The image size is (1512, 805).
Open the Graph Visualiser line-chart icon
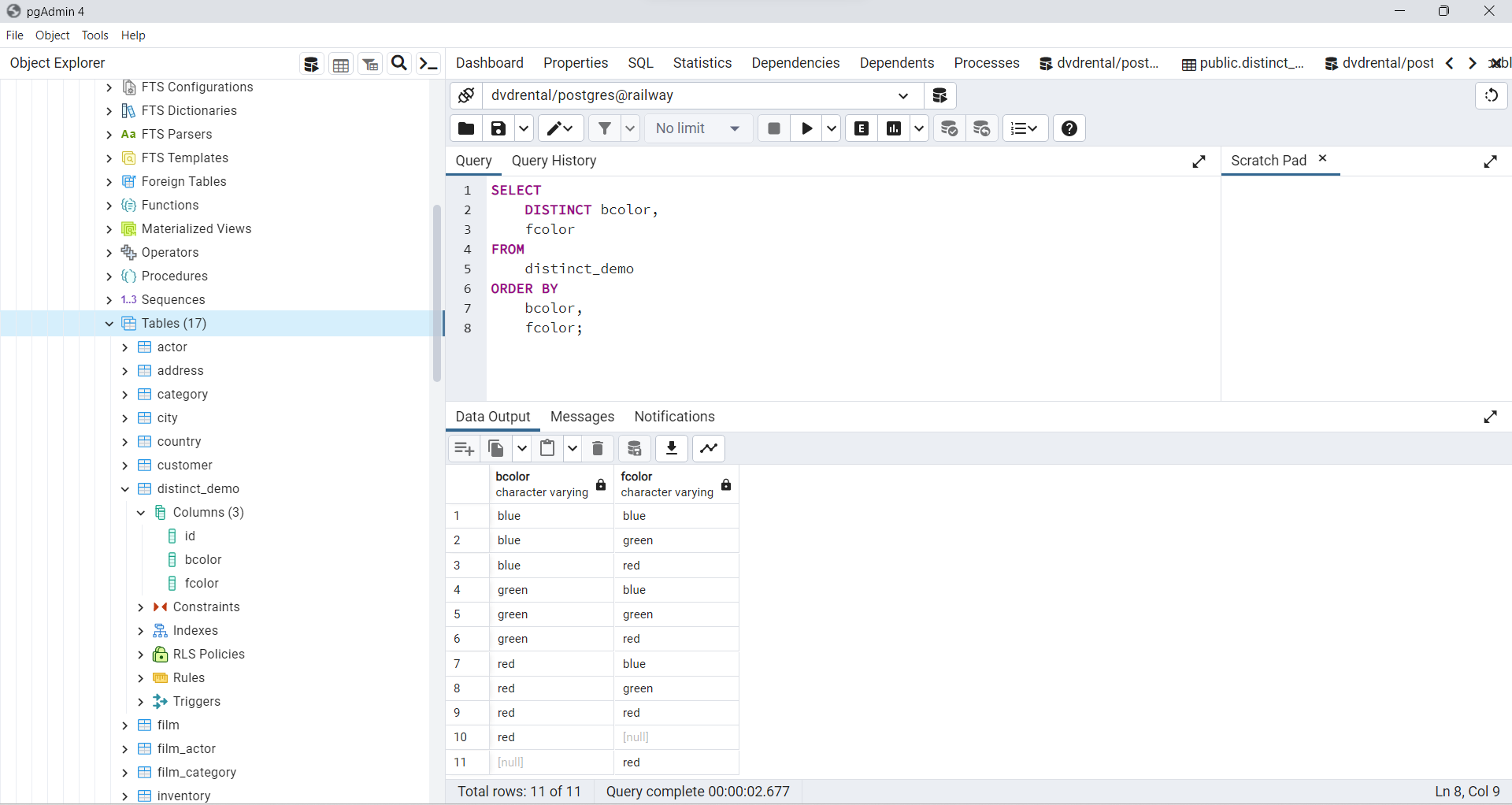coord(709,448)
